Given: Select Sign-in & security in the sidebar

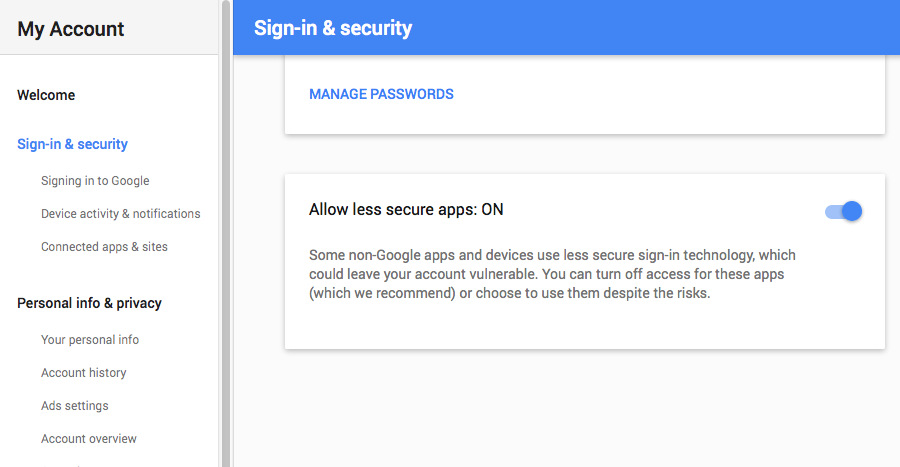Looking at the screenshot, I should click(x=72, y=144).
